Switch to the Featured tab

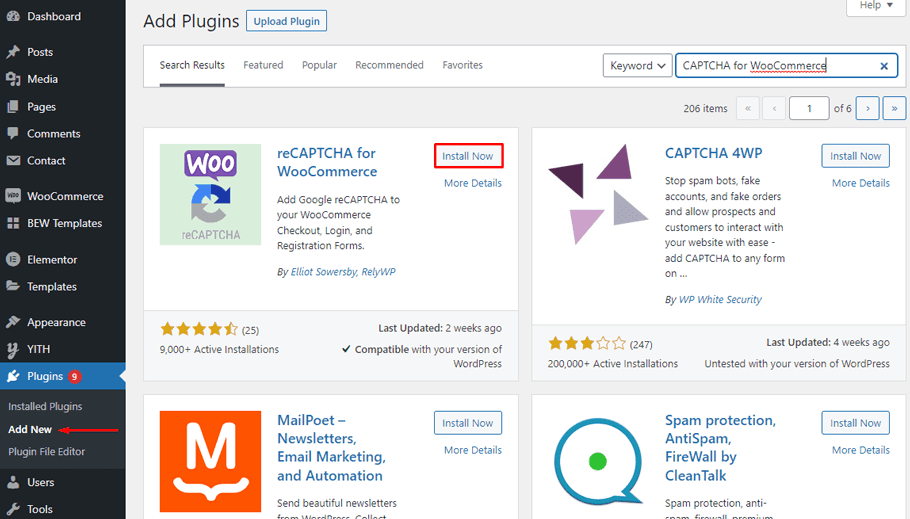tap(263, 65)
